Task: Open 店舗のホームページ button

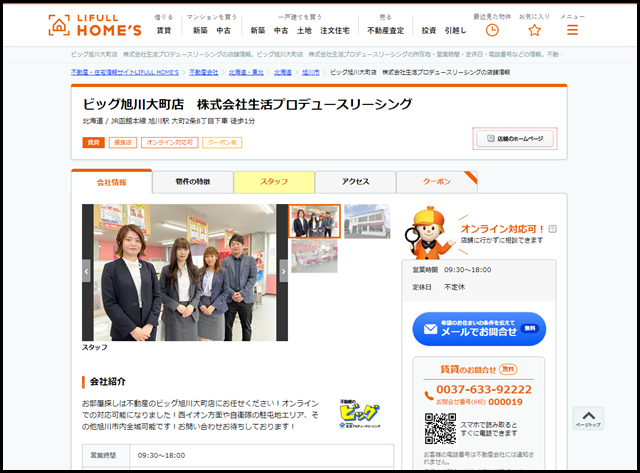Action: pos(515,139)
